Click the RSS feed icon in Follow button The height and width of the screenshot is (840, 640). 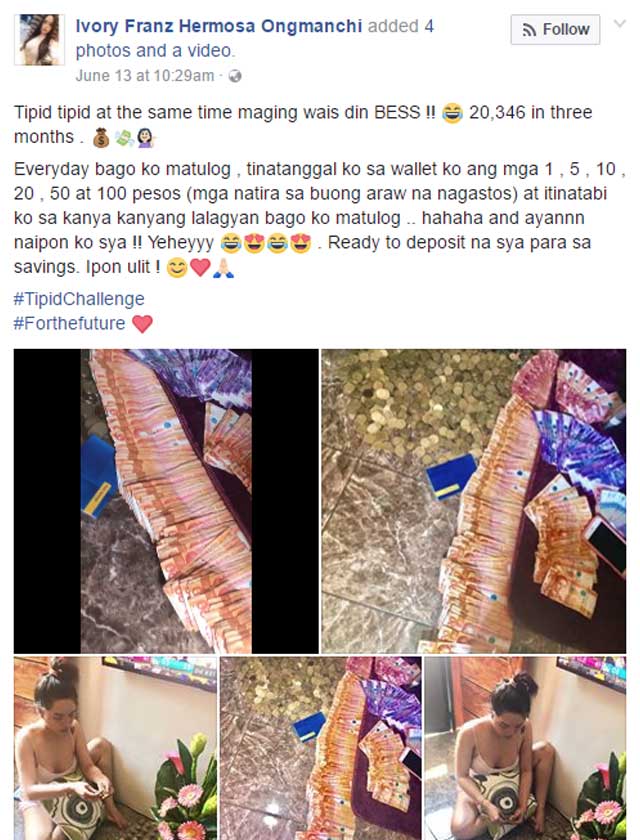click(x=529, y=30)
